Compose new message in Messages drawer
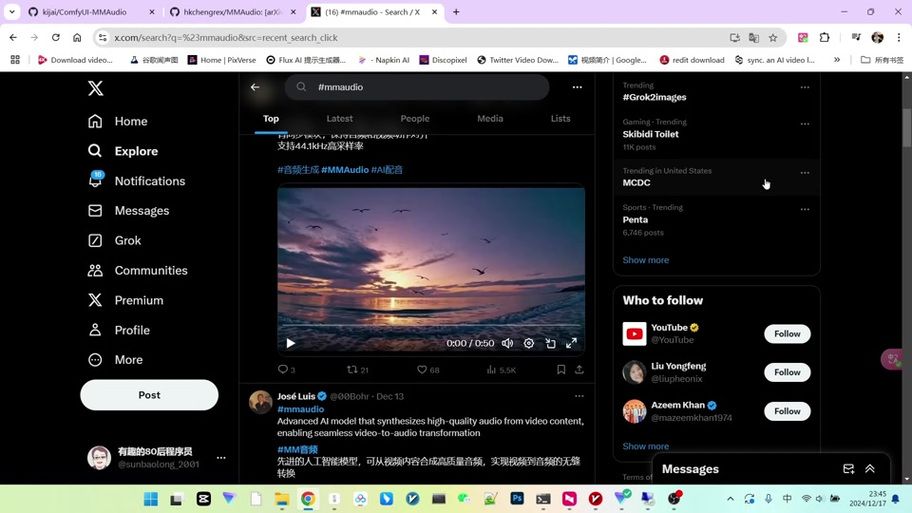This screenshot has width=912, height=513. tap(848, 469)
